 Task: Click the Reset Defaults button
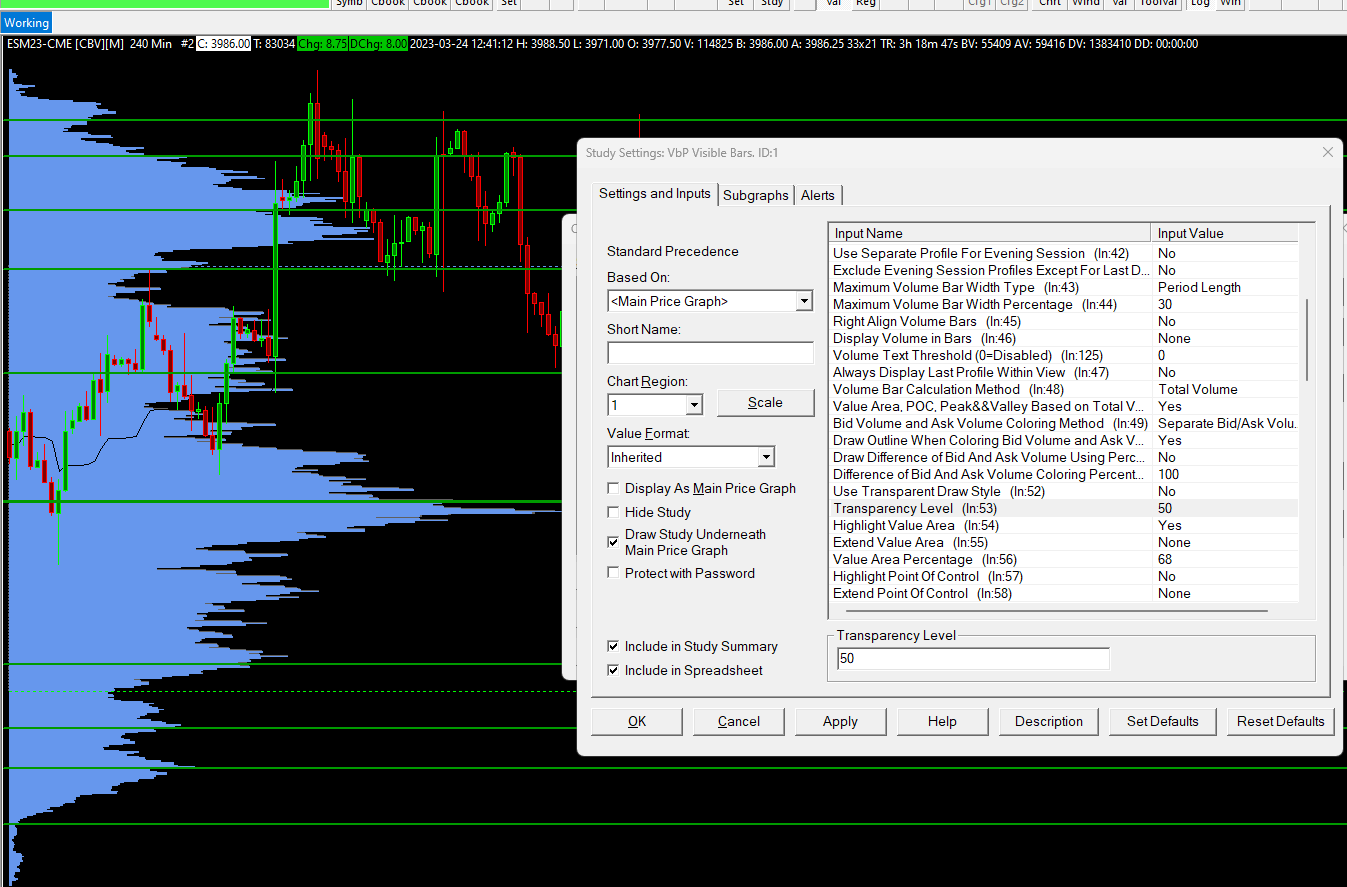pos(1281,721)
